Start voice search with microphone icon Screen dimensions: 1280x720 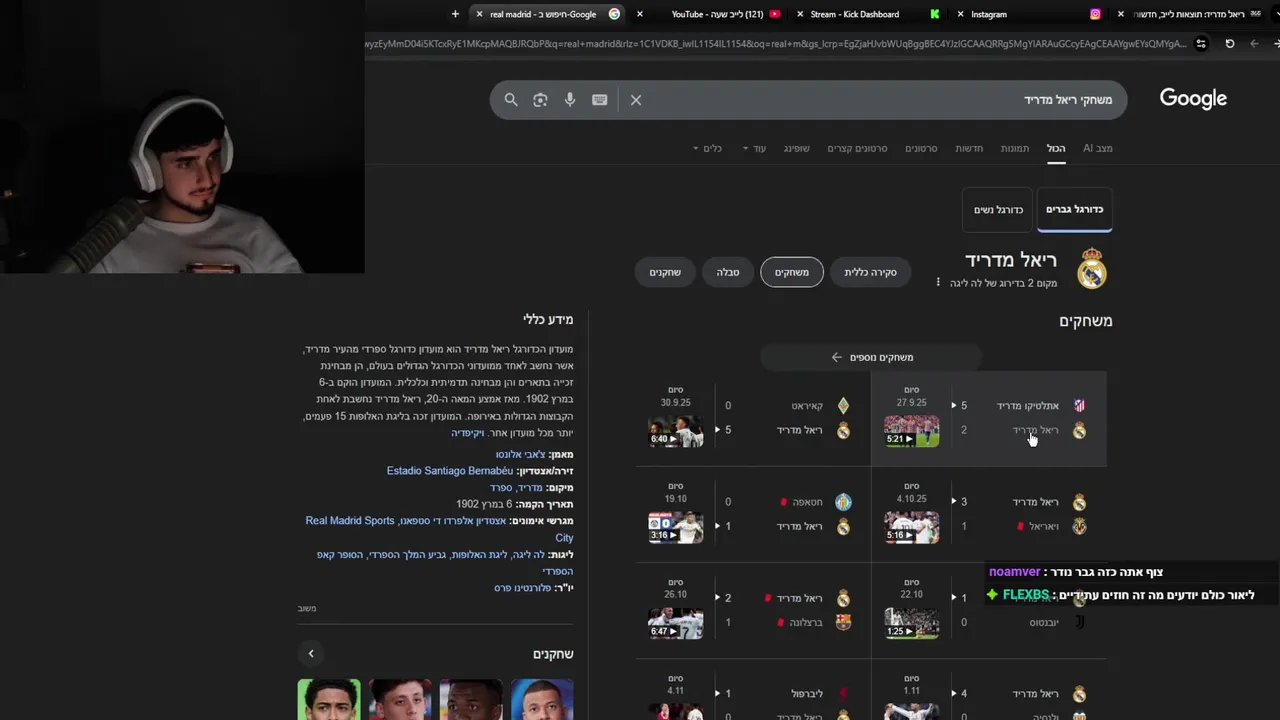point(570,100)
